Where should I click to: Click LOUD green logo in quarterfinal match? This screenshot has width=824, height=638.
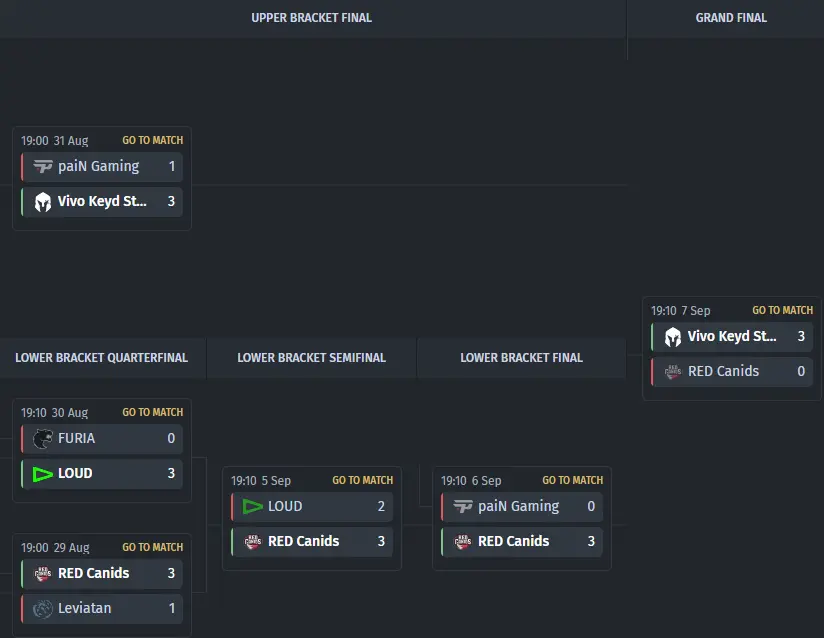tap(42, 474)
